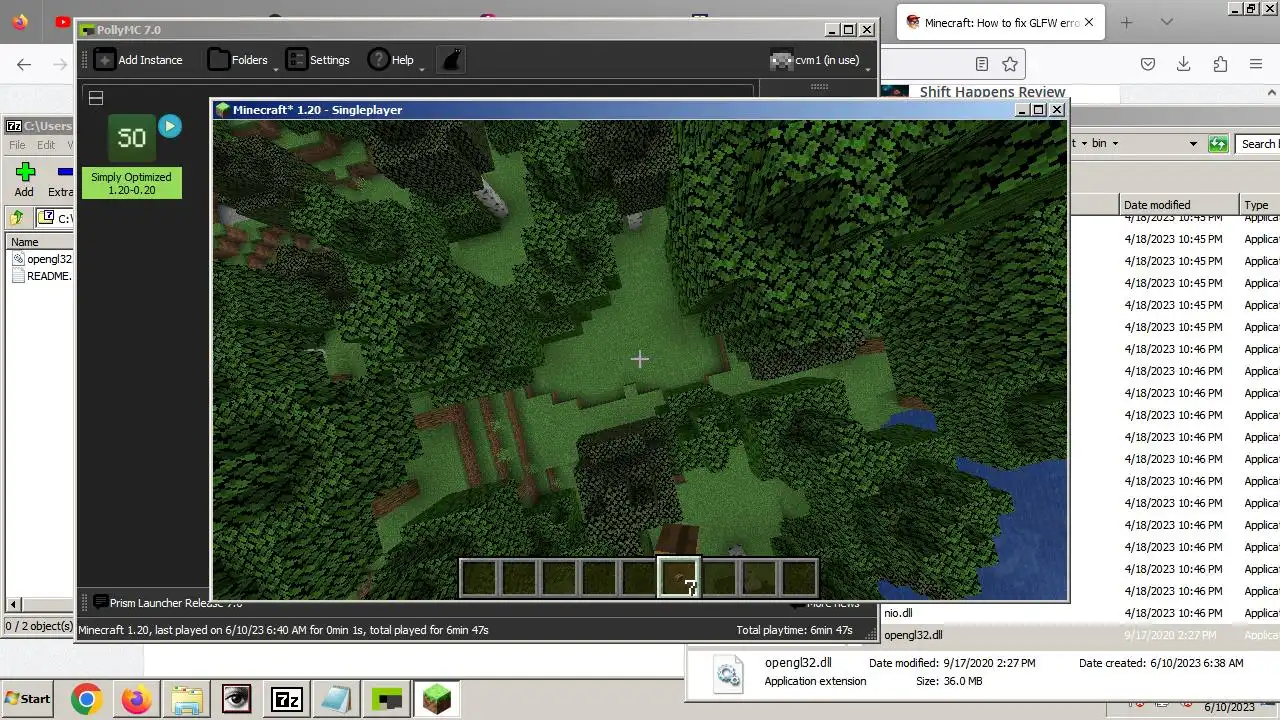This screenshot has height=720, width=1280.
Task: Open the Firefox downloads panel
Action: tap(1184, 64)
